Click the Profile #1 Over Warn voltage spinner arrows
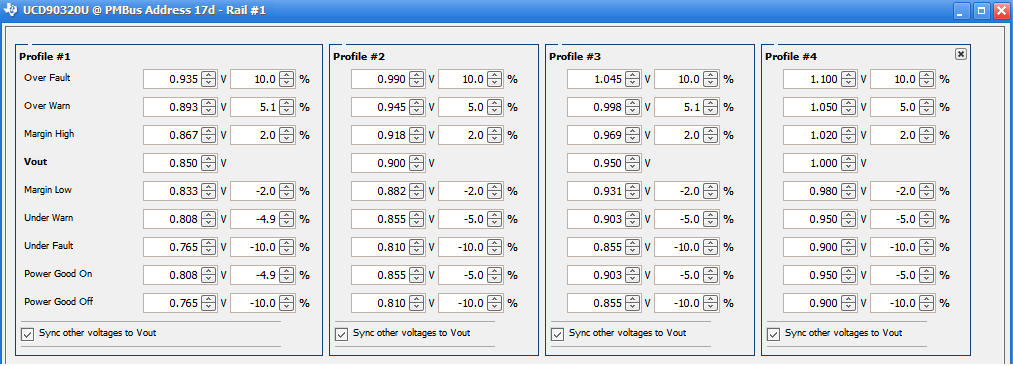 209,107
